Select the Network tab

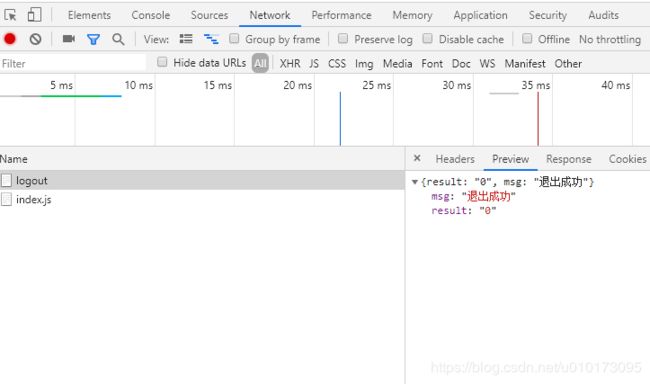pos(270,15)
